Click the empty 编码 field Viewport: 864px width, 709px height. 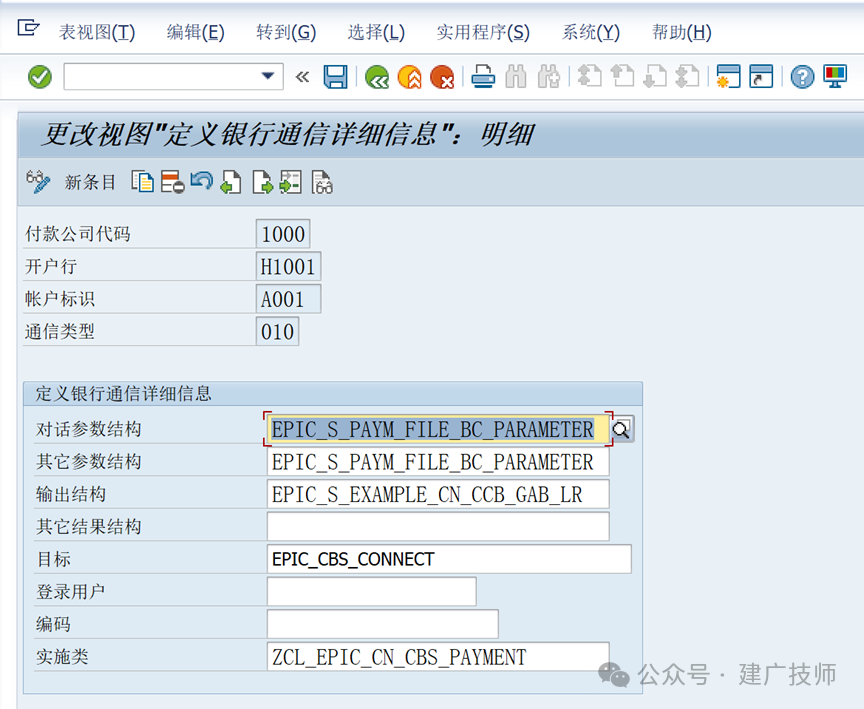click(382, 624)
